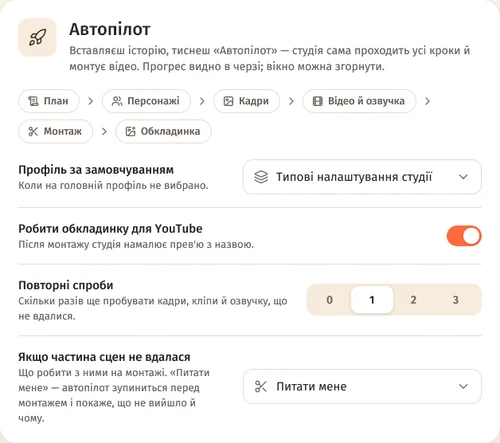Click the Автопілот heading
This screenshot has width=500, height=443.
click(x=110, y=29)
